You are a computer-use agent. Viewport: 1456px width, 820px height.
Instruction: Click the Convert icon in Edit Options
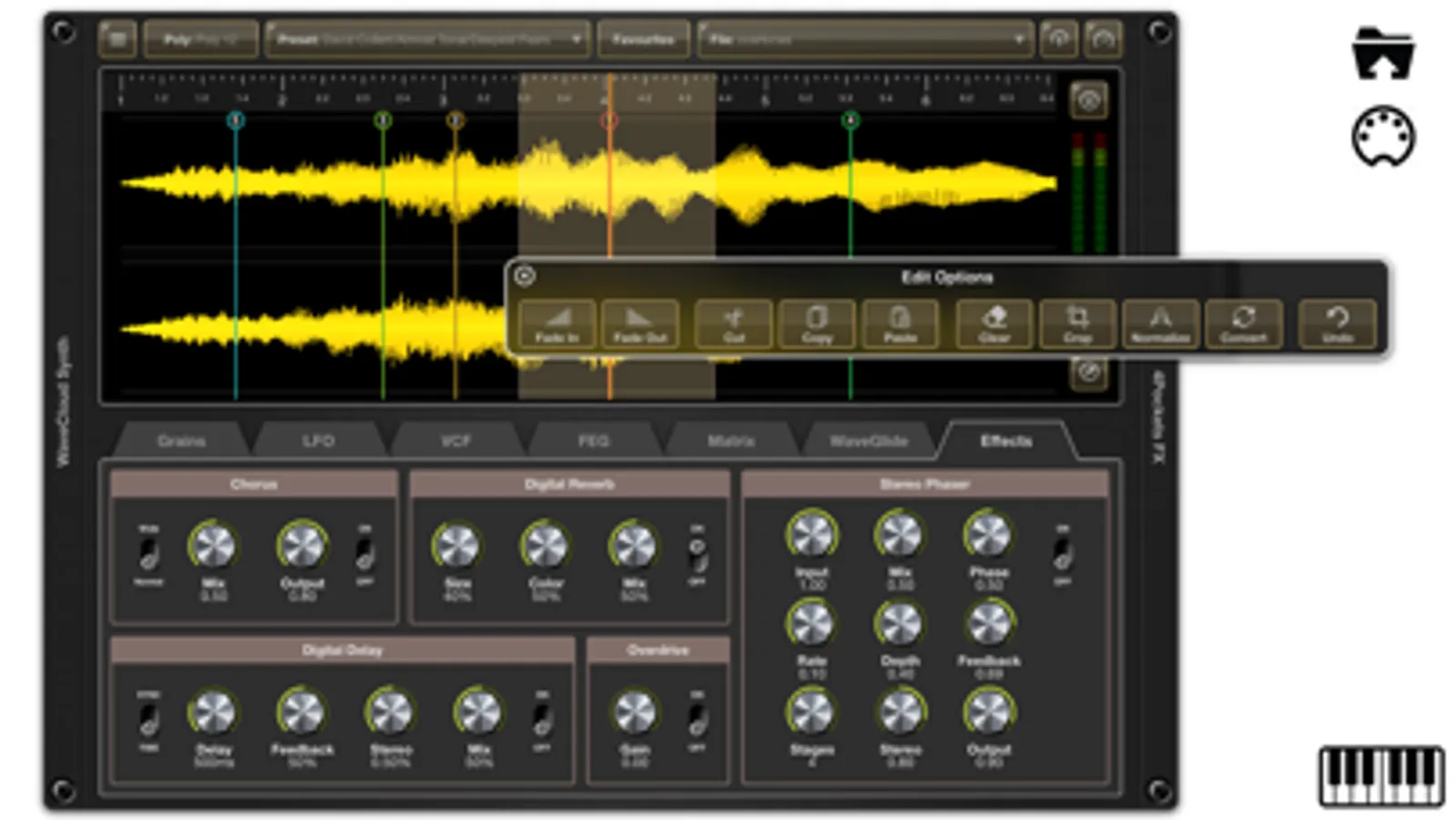pos(1244,323)
